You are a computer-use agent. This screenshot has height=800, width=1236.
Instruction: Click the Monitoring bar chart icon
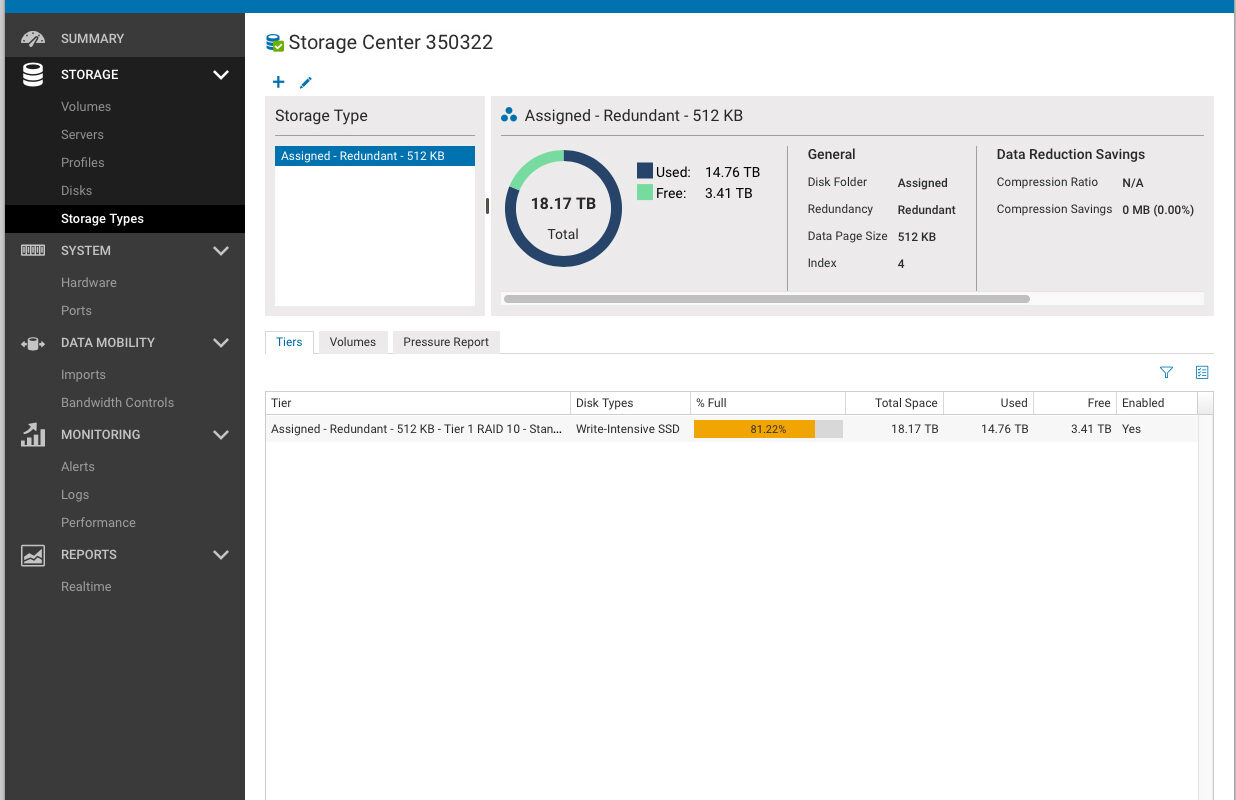pos(33,435)
